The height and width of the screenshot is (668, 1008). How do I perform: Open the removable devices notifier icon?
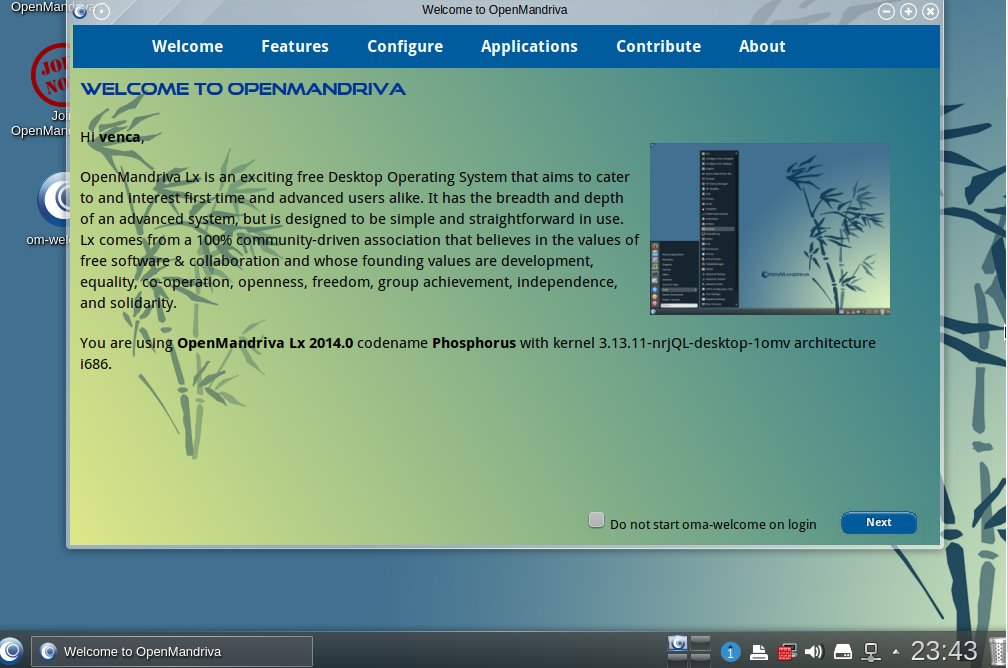843,652
